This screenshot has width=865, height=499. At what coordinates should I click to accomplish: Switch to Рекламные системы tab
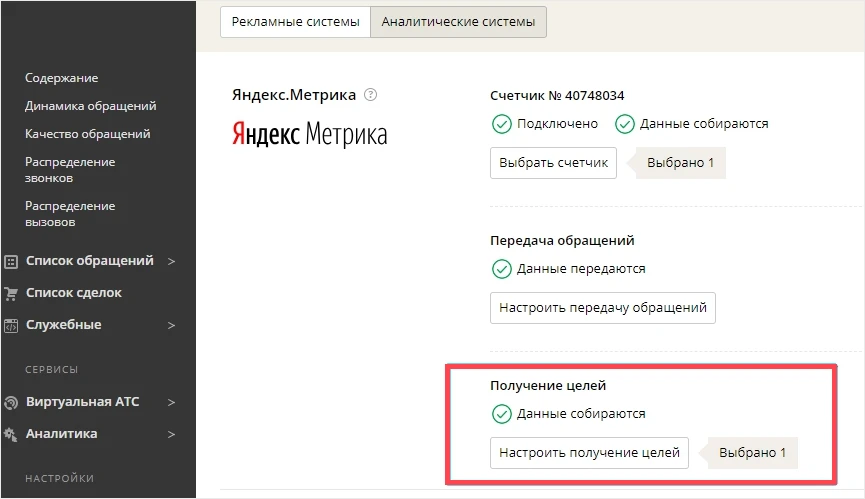coord(295,22)
